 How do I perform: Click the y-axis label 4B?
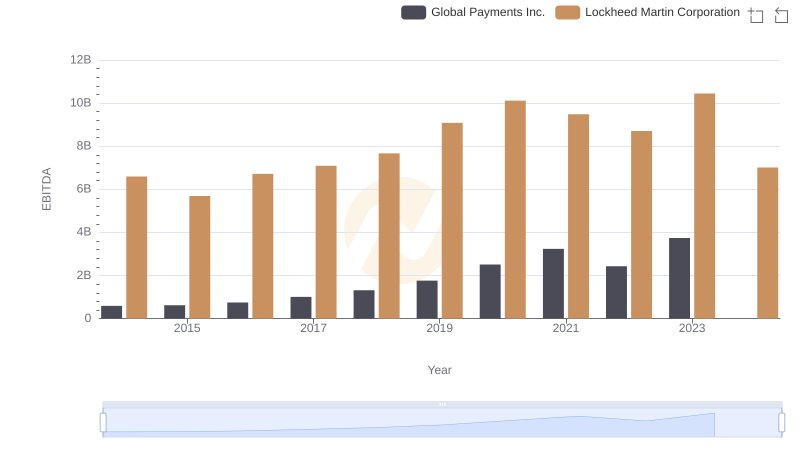(84, 232)
